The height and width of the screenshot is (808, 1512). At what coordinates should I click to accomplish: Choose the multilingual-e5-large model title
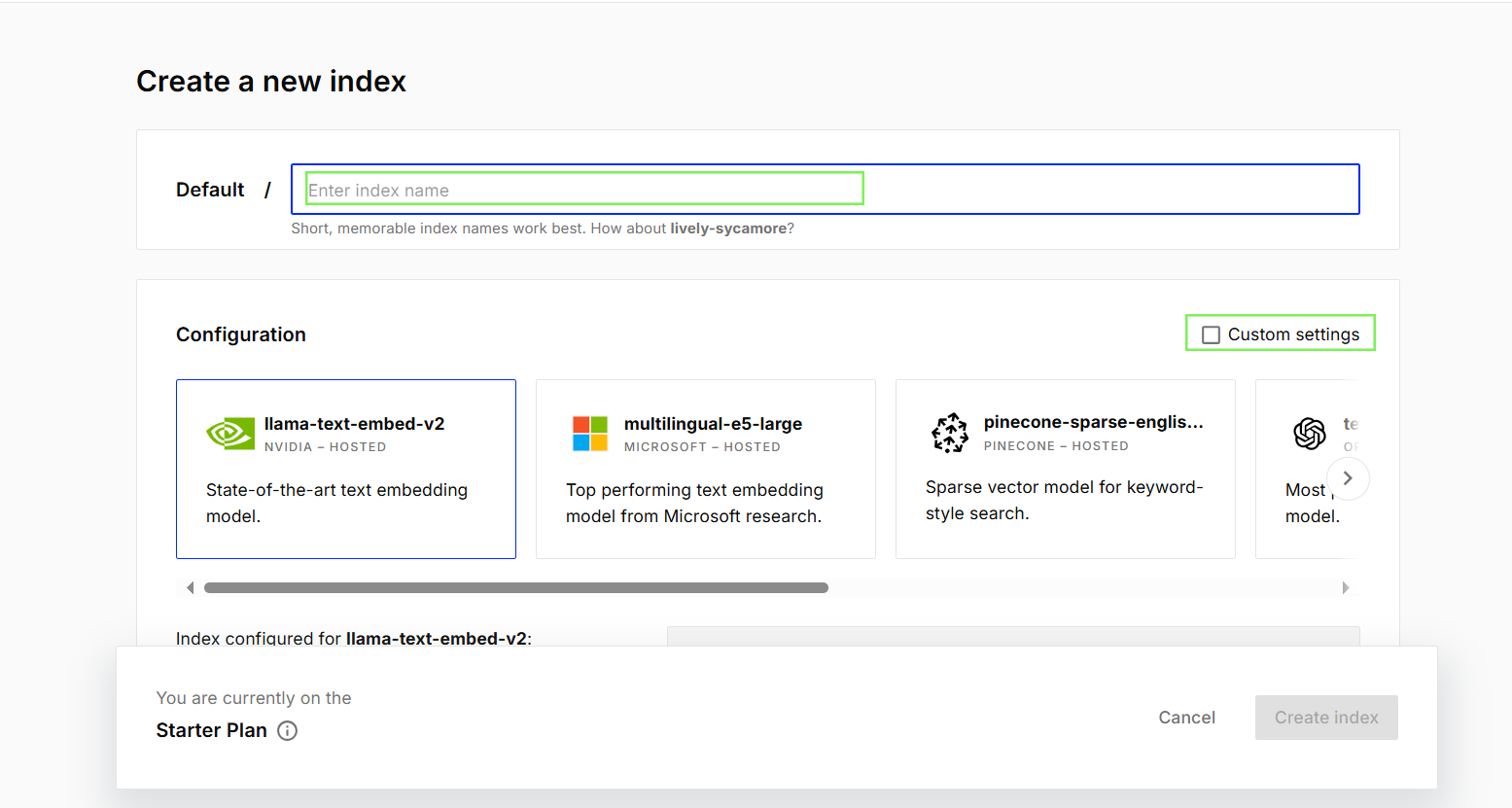pyautogui.click(x=713, y=424)
